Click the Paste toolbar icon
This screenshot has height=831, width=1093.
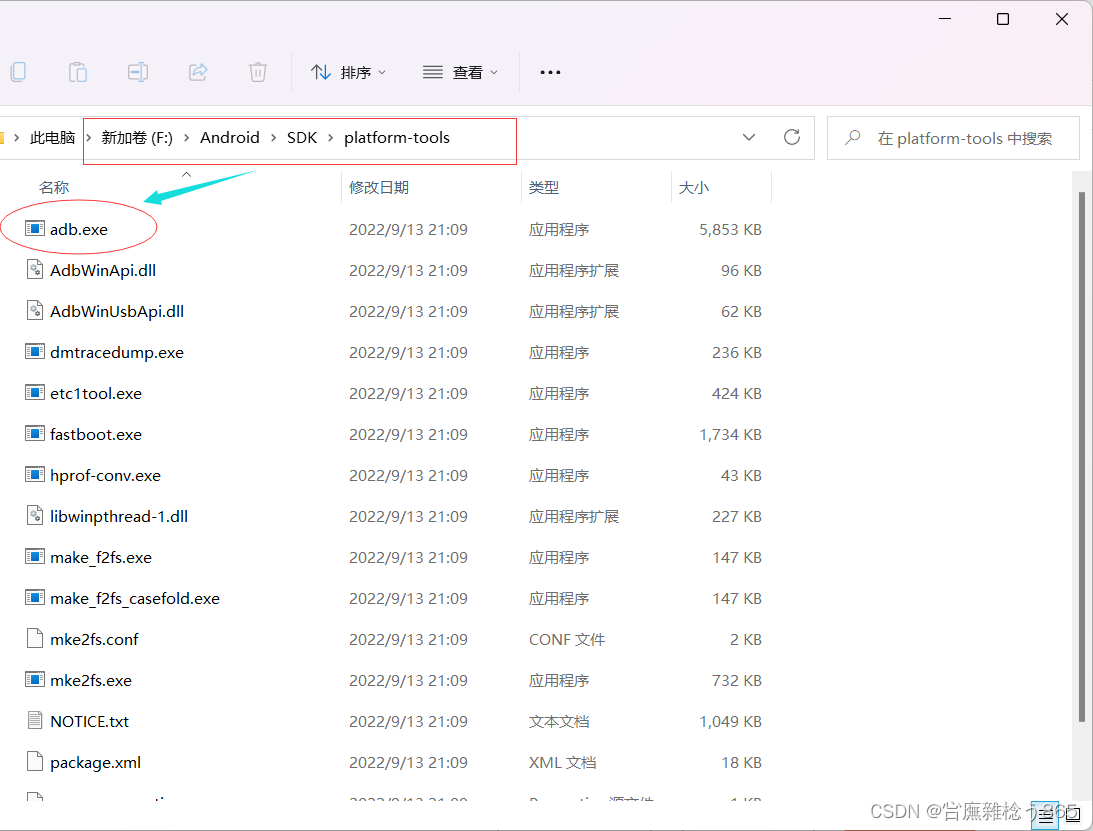click(77, 72)
